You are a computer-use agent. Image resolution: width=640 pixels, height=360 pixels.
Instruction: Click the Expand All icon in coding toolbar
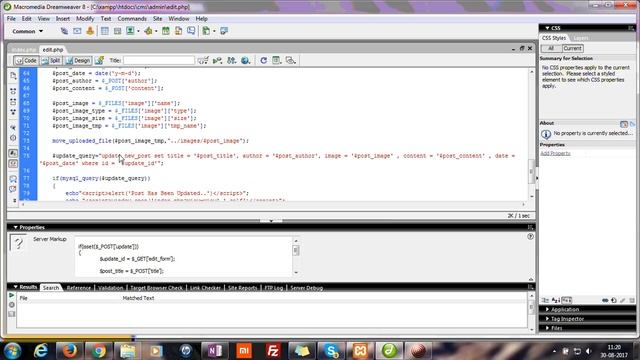pos(13,112)
